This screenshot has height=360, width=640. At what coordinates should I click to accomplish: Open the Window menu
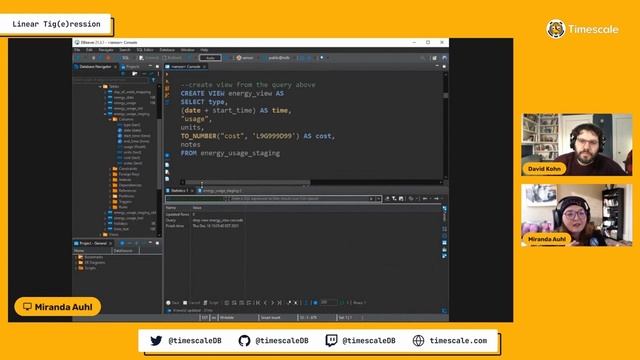click(187, 50)
